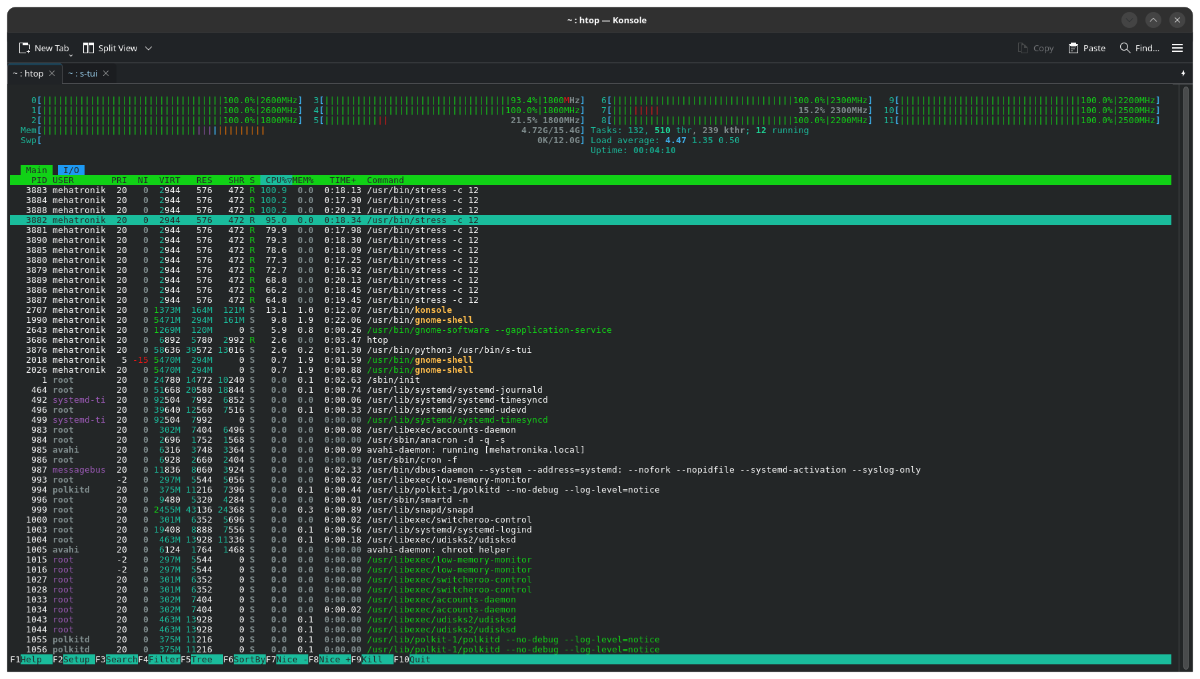Expand the Split View dropdown arrow
The height and width of the screenshot is (679, 1200).
[x=149, y=48]
